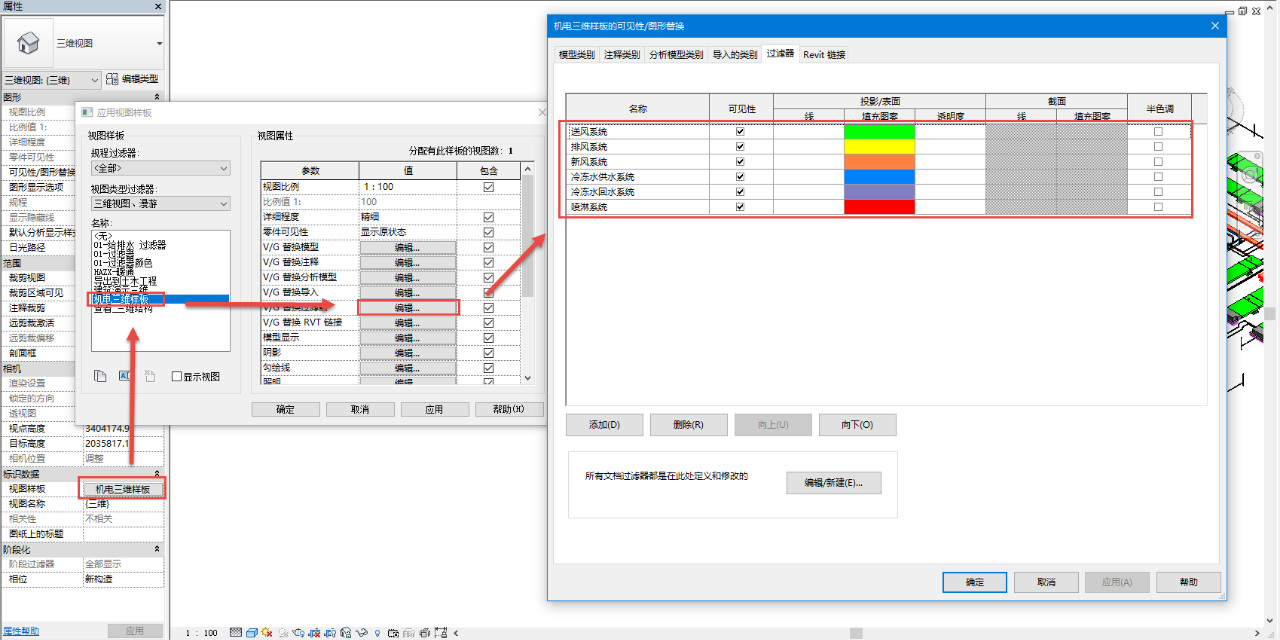
Task: Open rendering dialog teapot icon
Action: pyautogui.click(x=299, y=633)
